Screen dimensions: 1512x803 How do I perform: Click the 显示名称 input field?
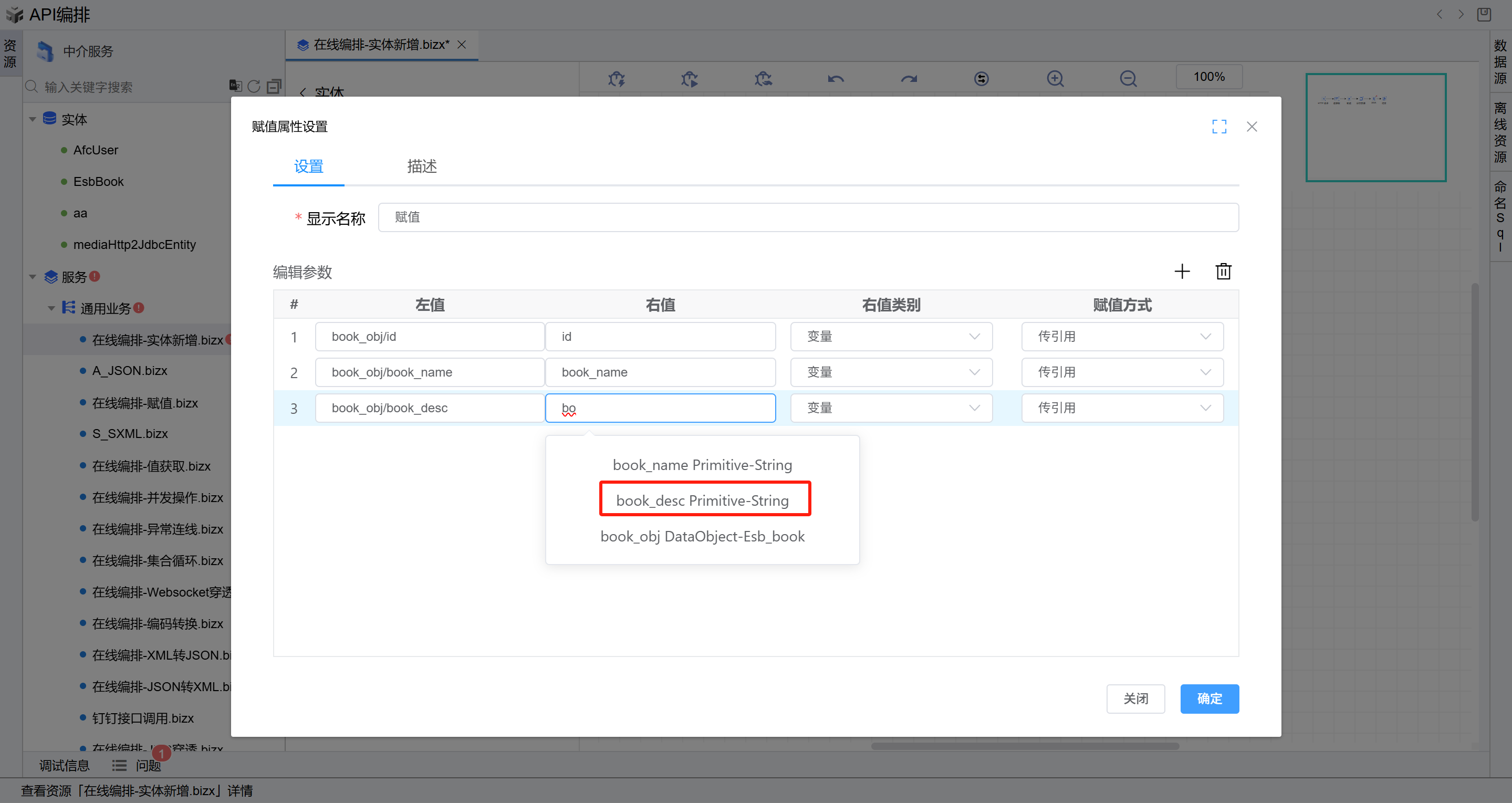click(x=808, y=218)
